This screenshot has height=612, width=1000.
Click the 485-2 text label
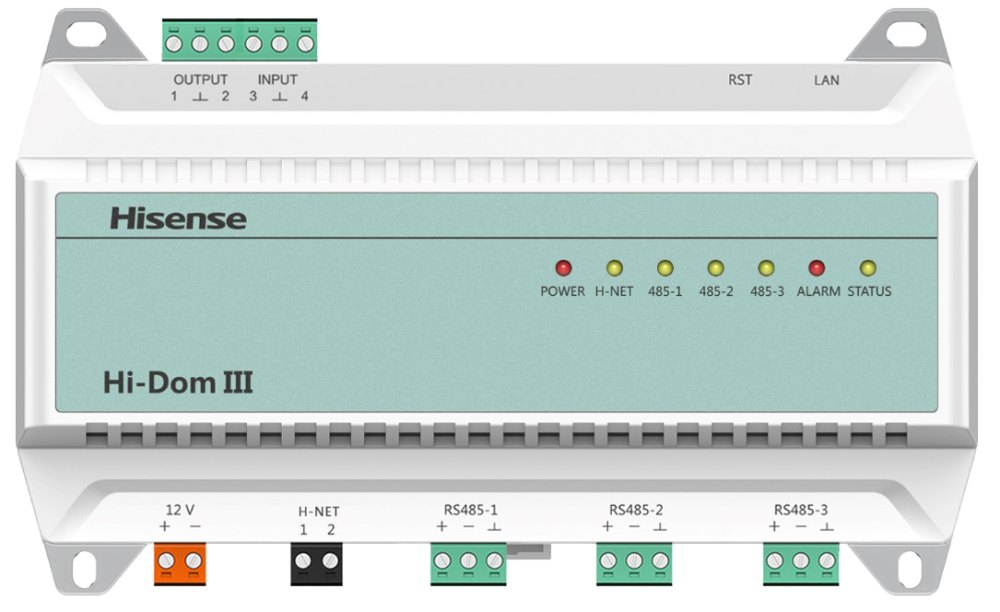[x=716, y=291]
